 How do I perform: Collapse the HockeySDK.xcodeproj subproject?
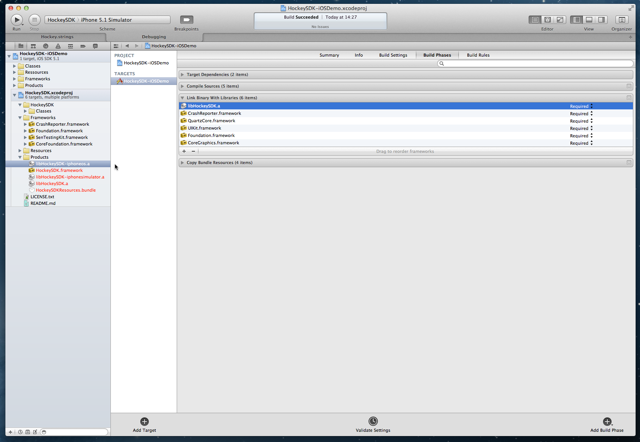14,95
